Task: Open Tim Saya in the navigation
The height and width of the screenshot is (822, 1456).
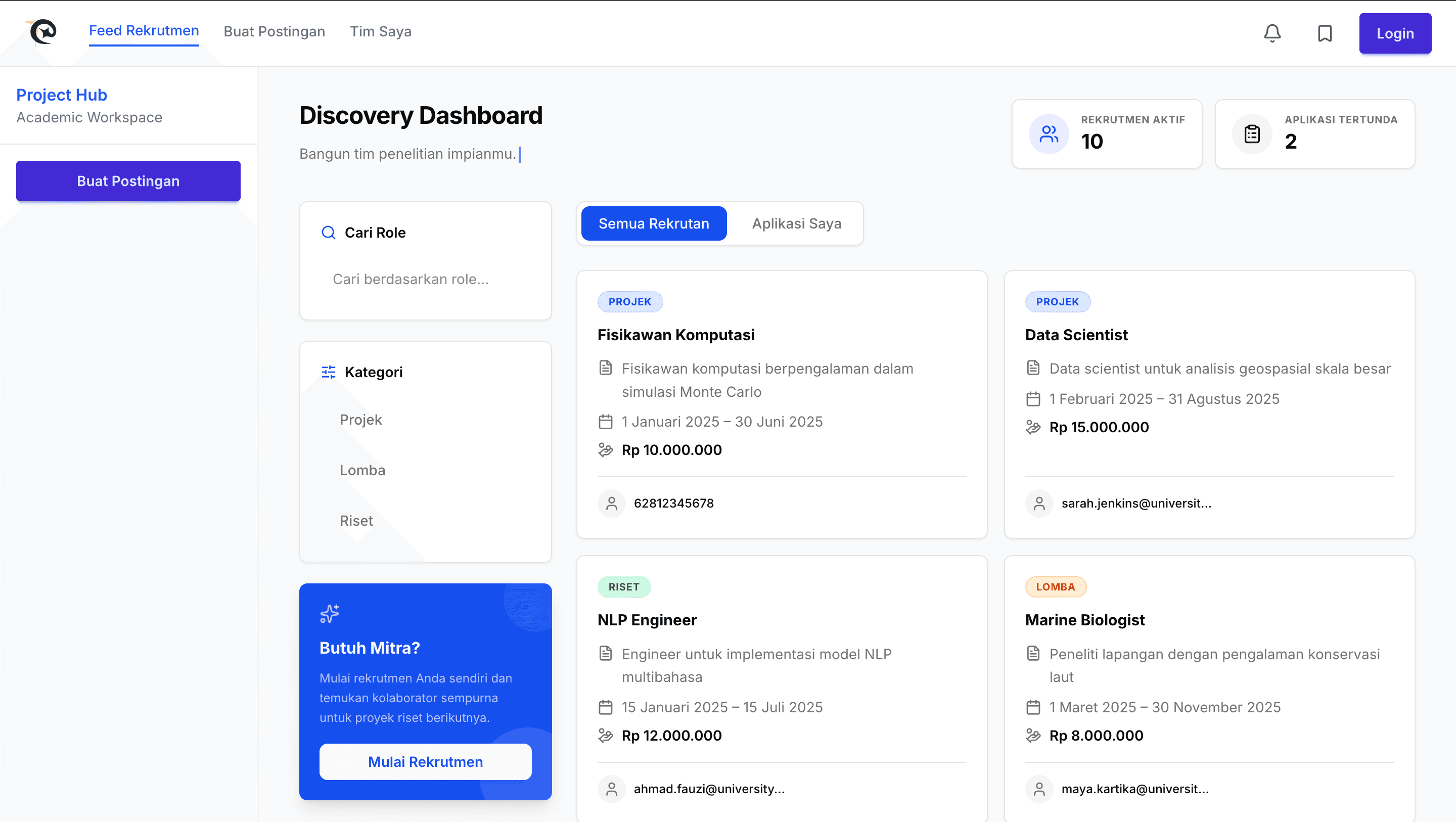Action: point(380,32)
